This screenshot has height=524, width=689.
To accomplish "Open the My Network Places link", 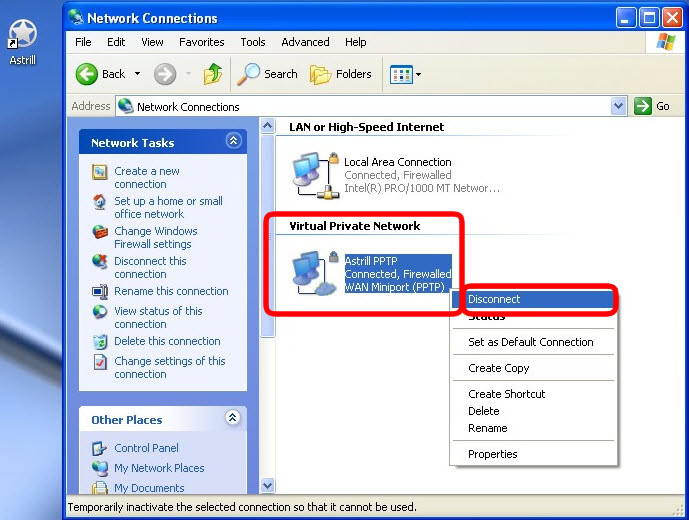I will 159,468.
